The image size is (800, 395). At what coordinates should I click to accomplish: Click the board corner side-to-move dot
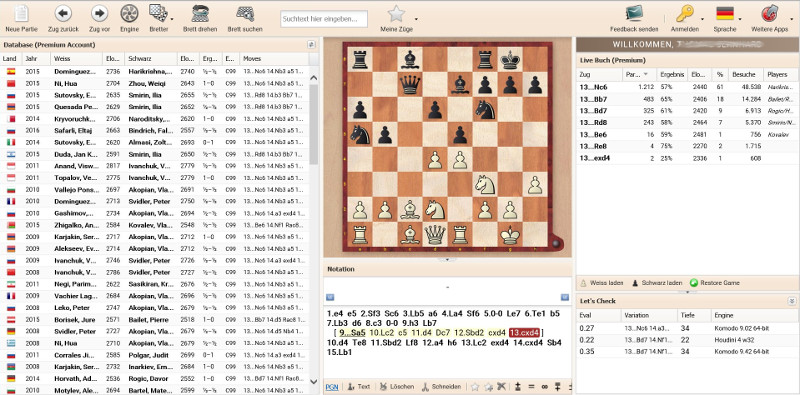click(557, 243)
